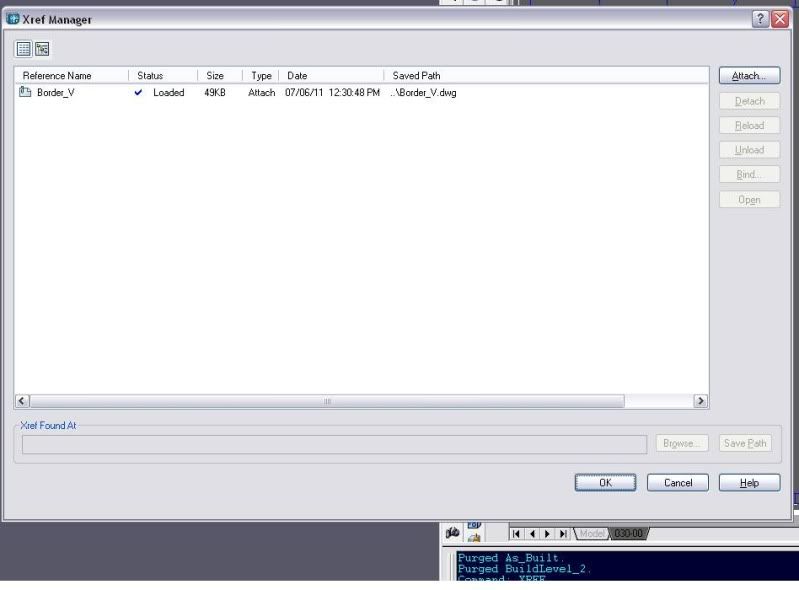
Task: Confirm with the OK button
Action: click(x=605, y=483)
